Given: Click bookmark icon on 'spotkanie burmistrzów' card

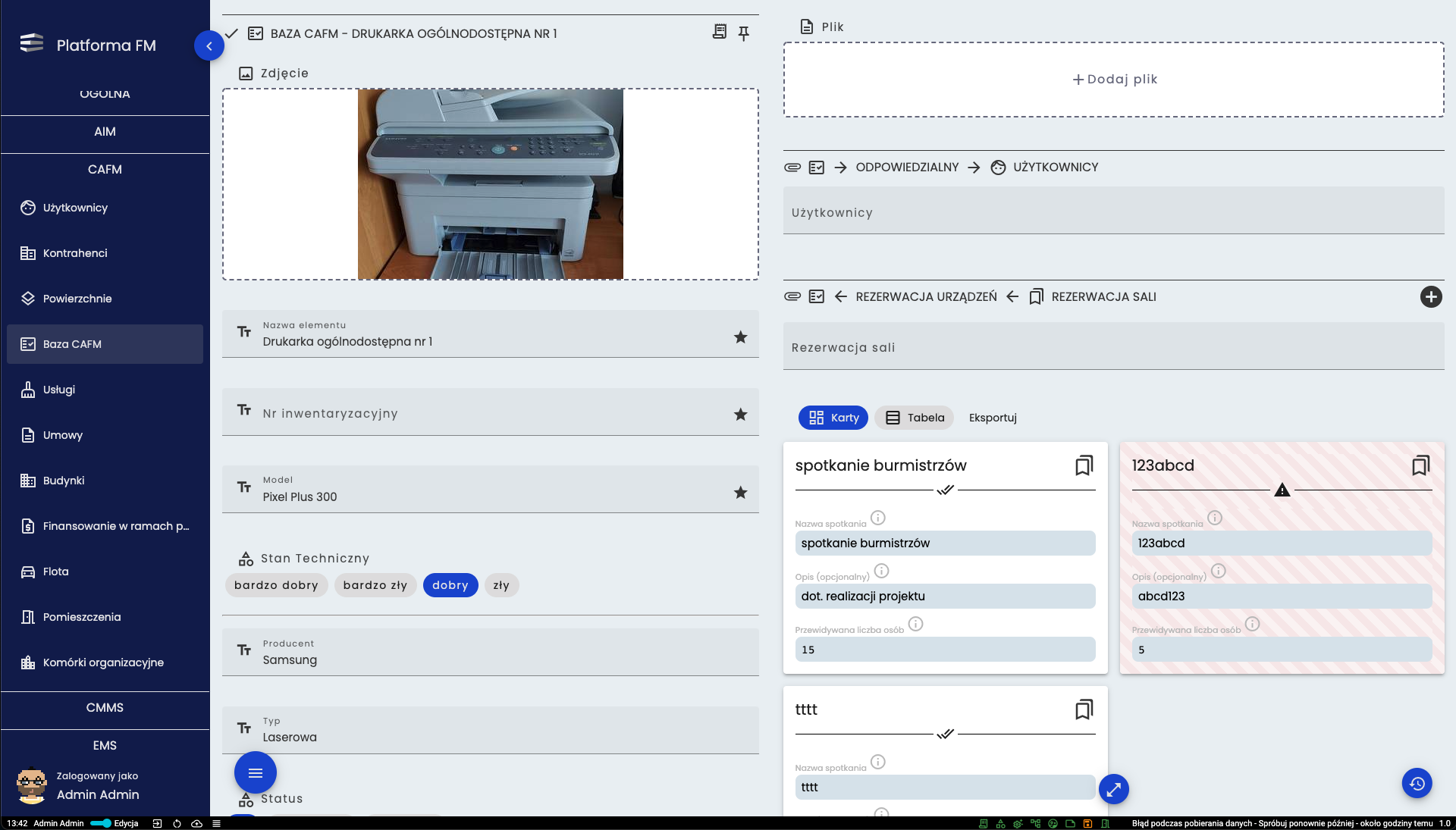Looking at the screenshot, I should (1084, 465).
